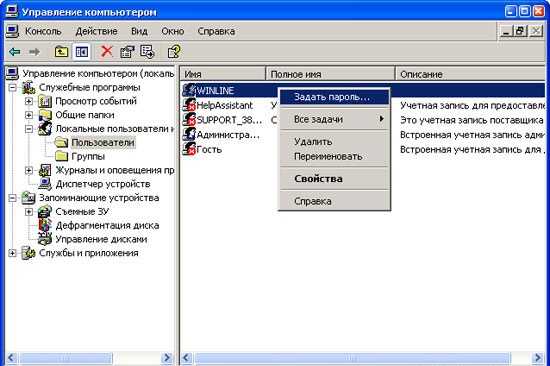Restore the inner MDI console window
Viewport: 550px width, 366px height.
(x=520, y=31)
